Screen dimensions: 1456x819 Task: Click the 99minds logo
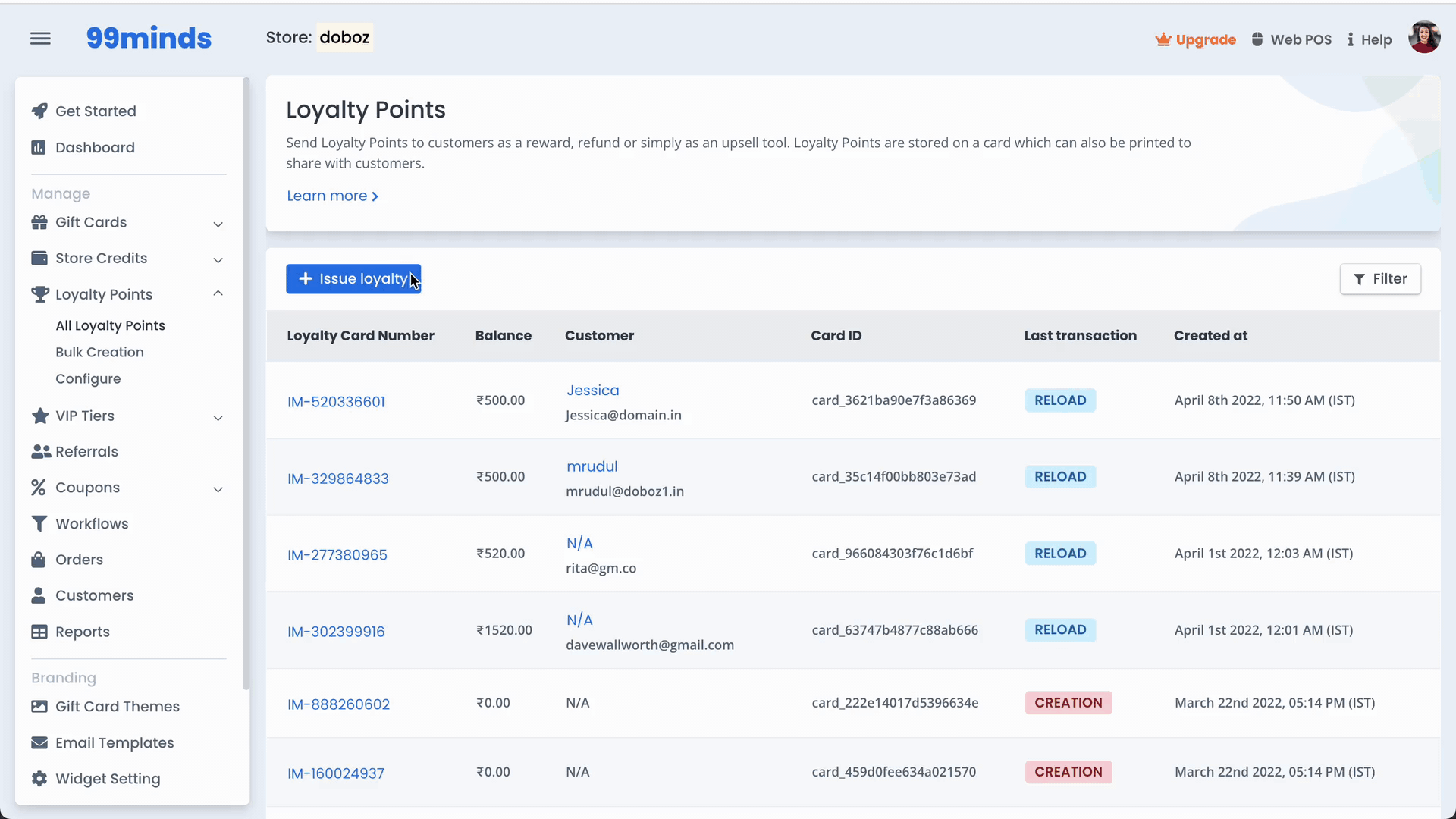(149, 38)
